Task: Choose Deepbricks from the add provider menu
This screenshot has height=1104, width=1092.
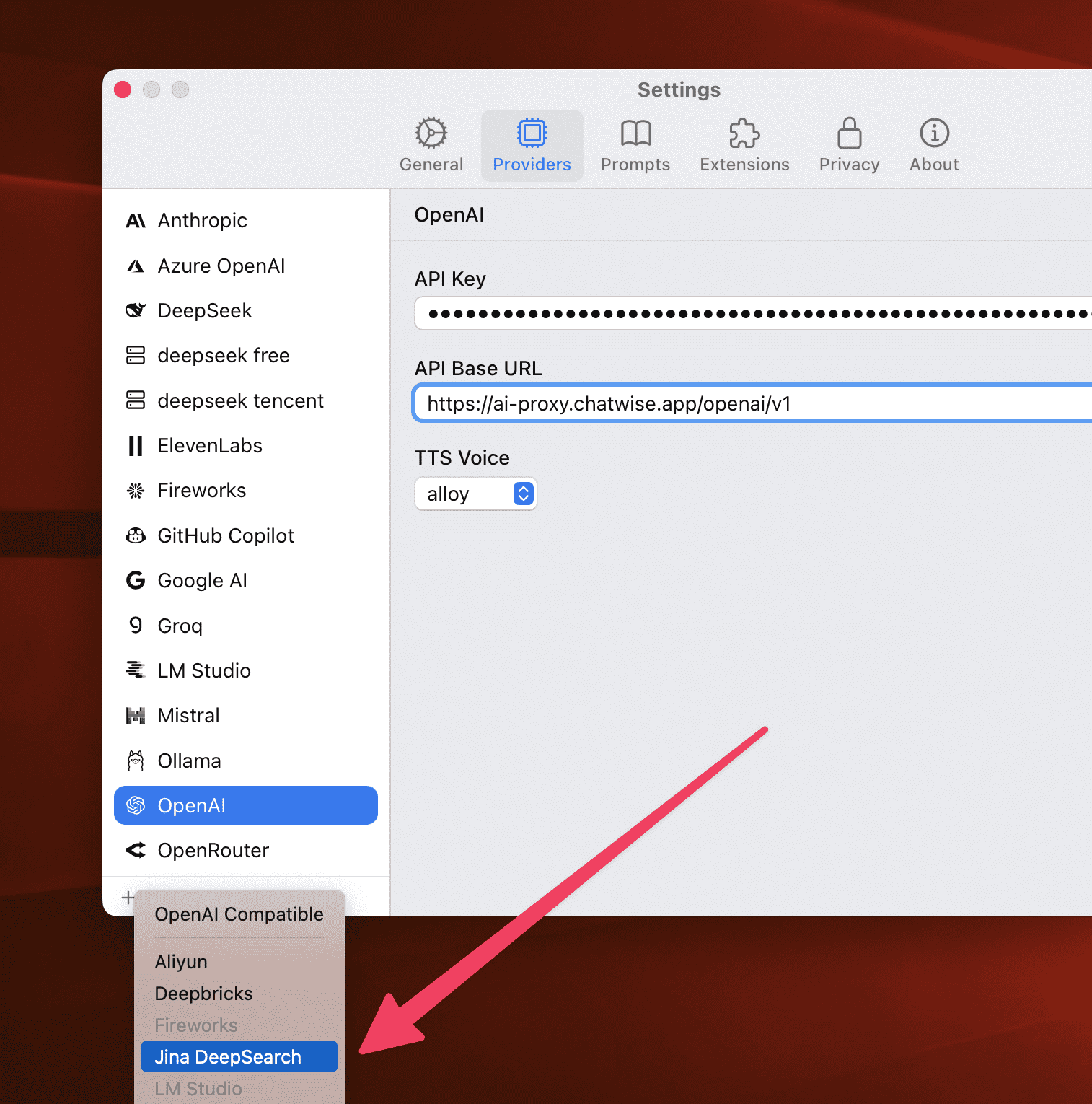Action: coord(239,994)
